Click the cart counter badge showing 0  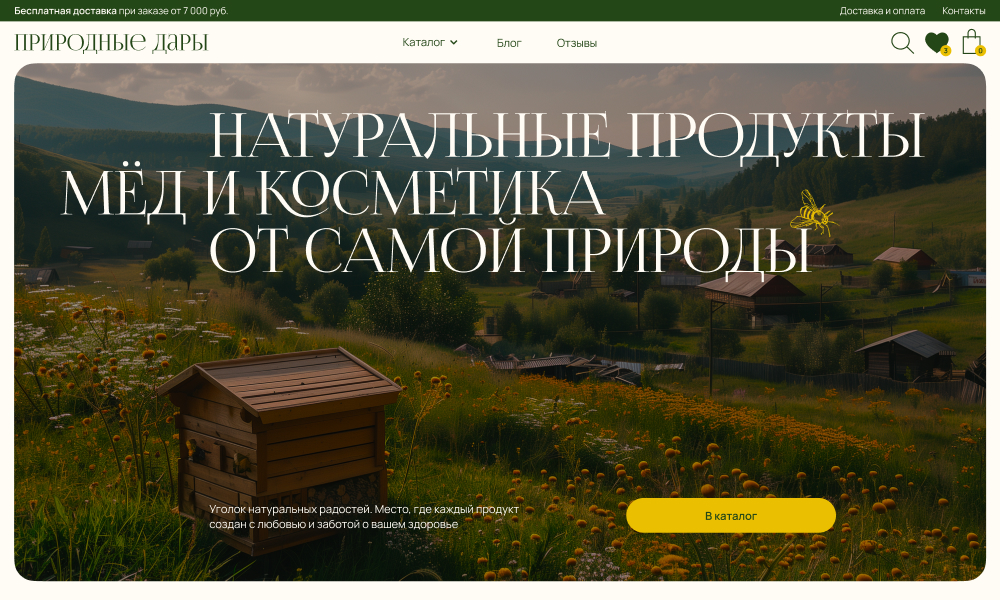point(980,51)
